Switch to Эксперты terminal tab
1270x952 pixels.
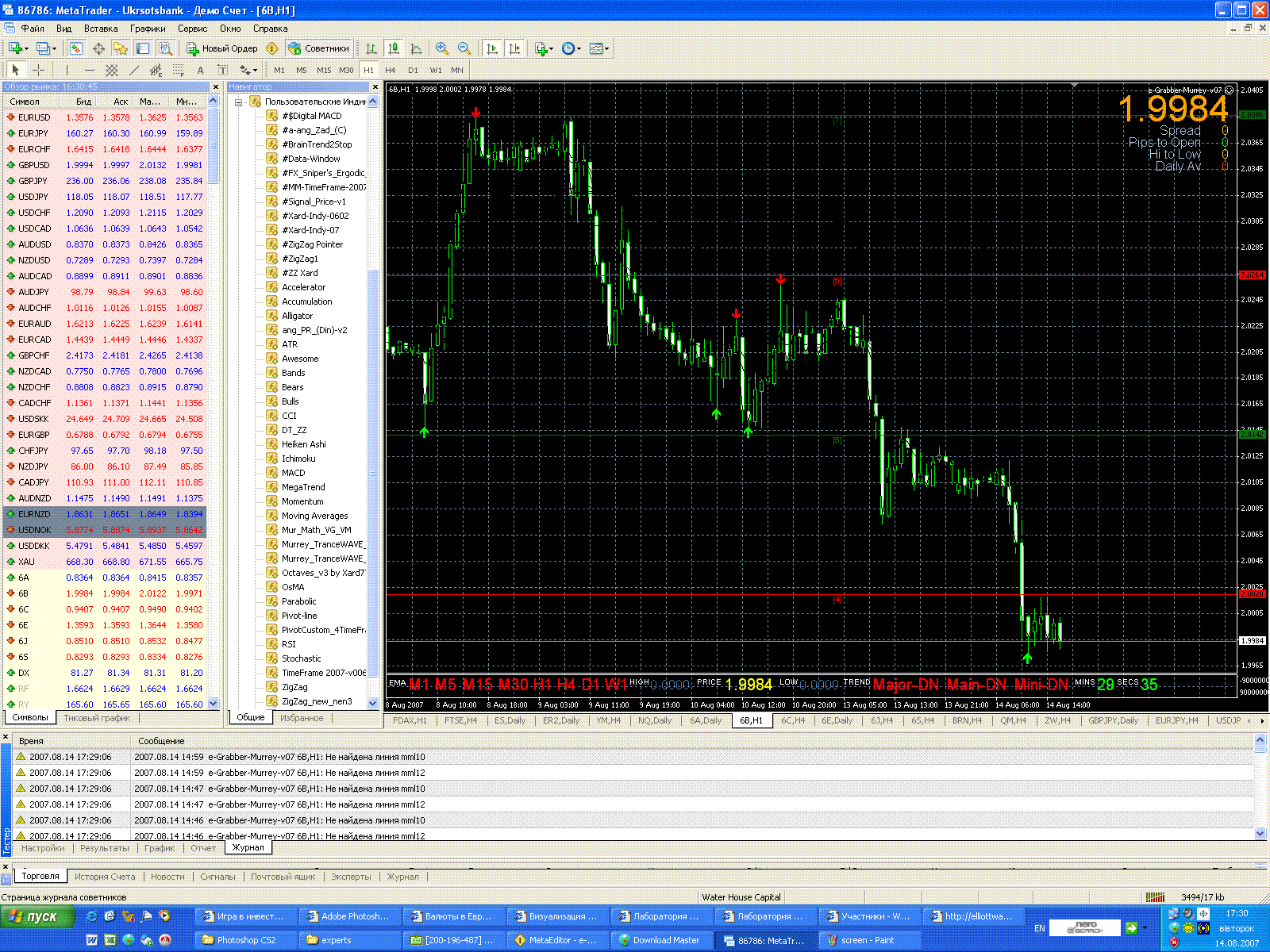351,877
